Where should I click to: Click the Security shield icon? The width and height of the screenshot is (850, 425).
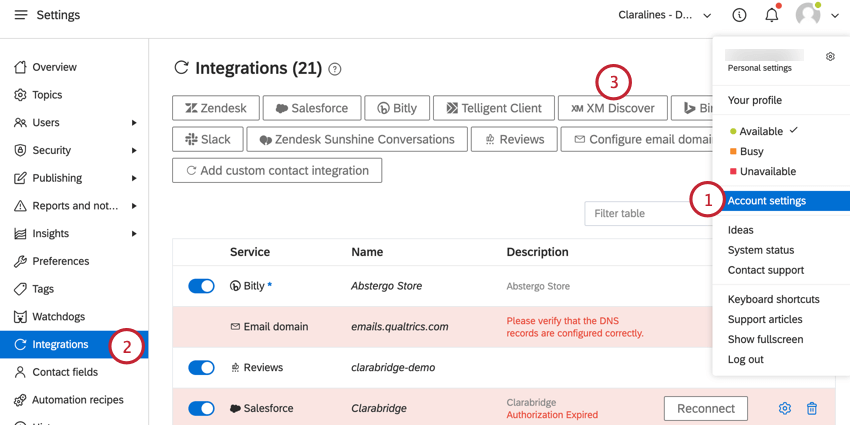[20, 150]
